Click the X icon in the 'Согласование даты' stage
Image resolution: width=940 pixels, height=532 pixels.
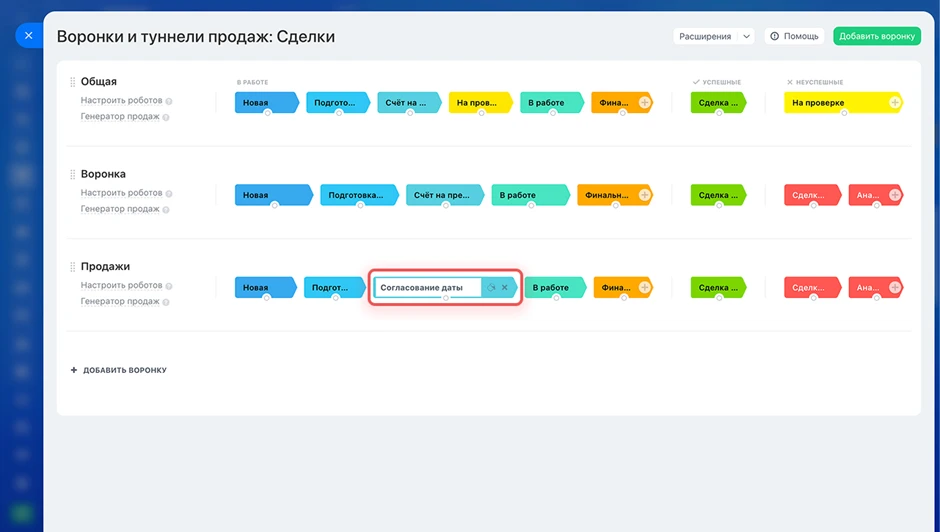[x=505, y=288]
